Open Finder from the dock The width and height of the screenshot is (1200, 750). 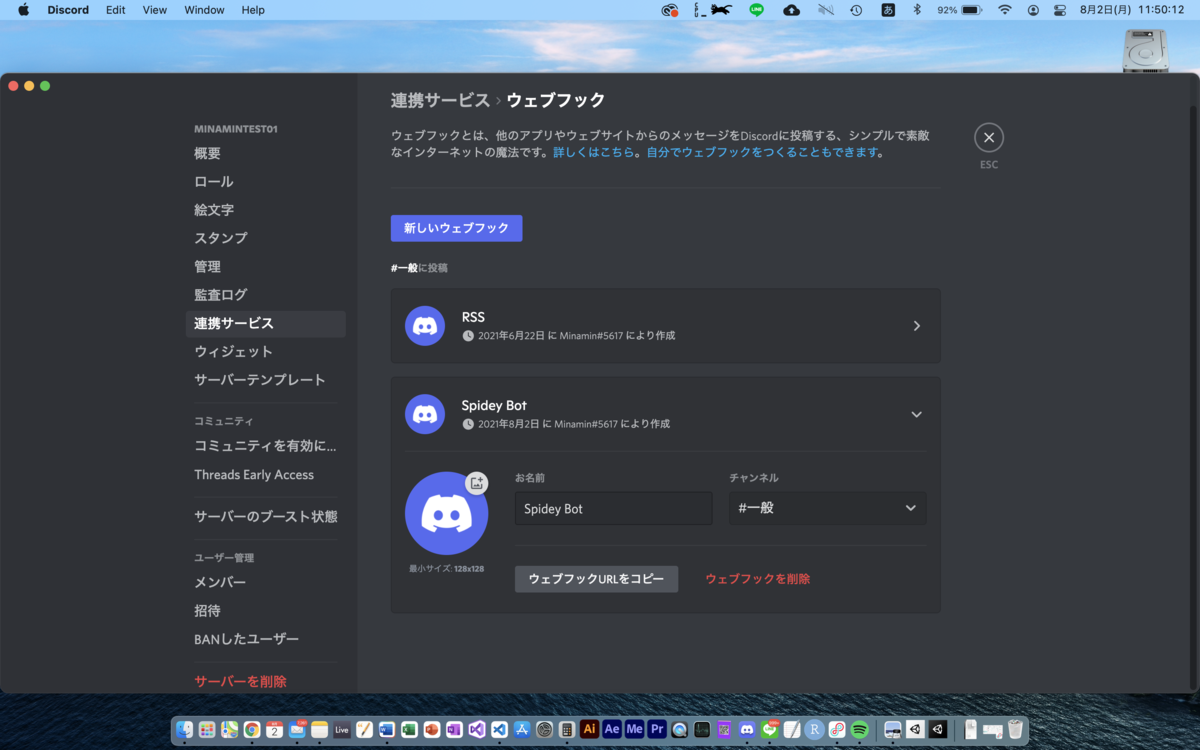click(184, 730)
